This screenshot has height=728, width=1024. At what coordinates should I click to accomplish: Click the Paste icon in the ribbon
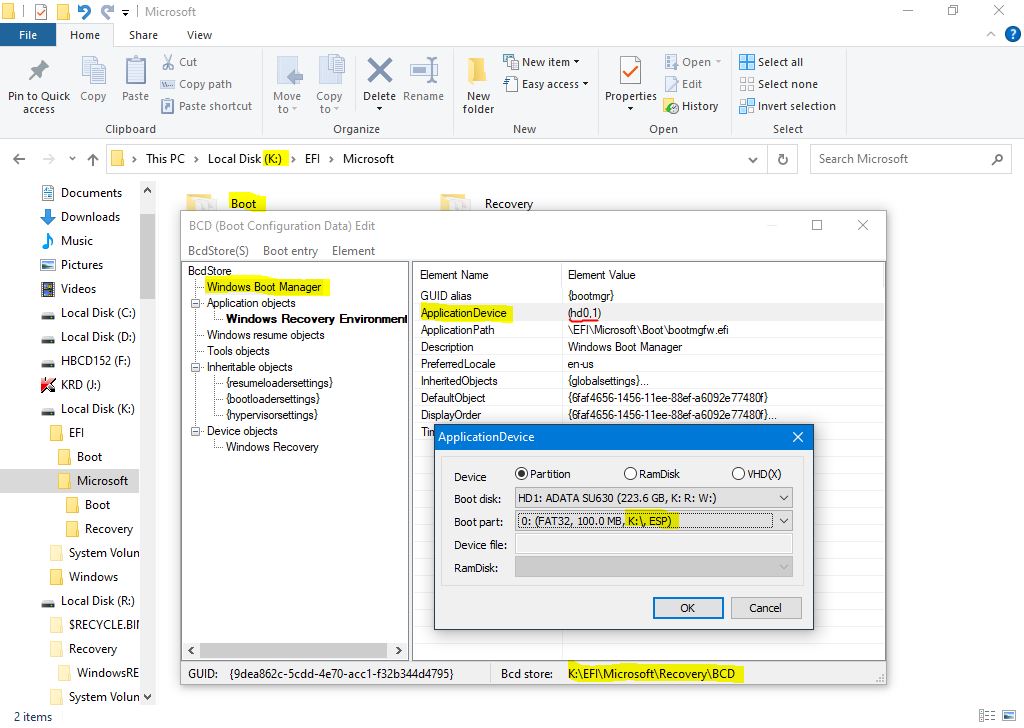(x=135, y=73)
